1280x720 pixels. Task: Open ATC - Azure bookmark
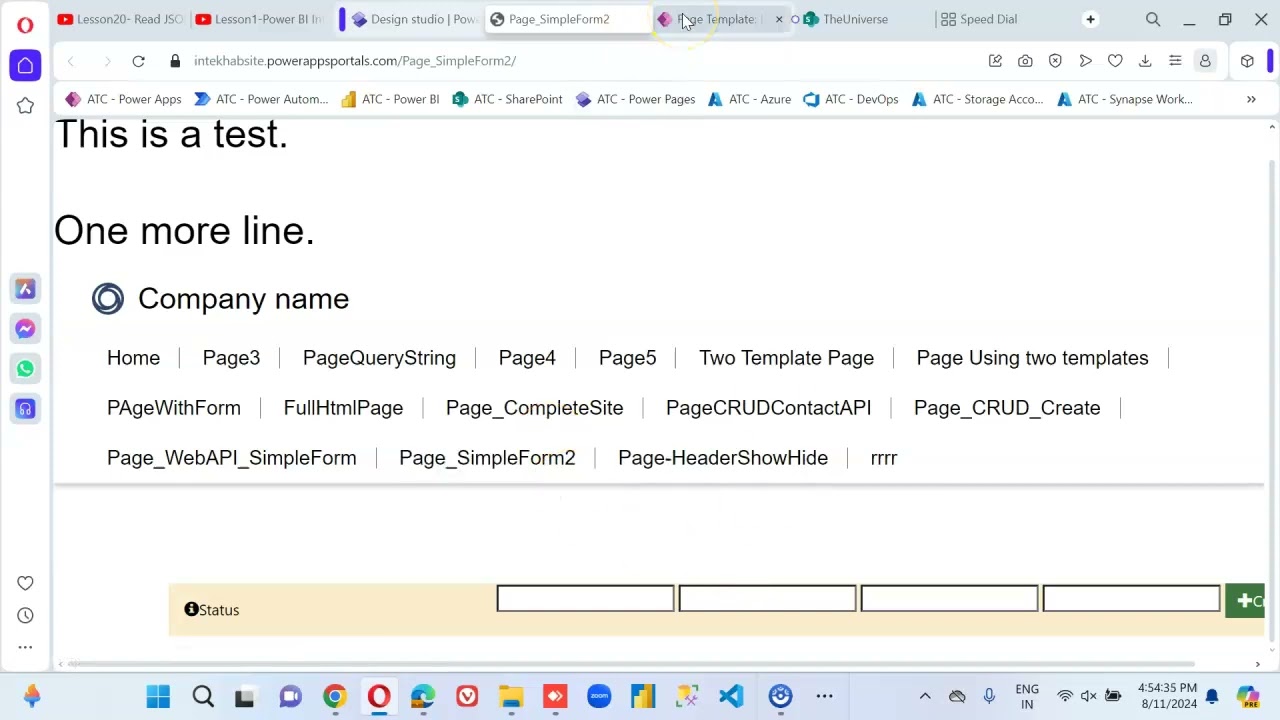pyautogui.click(x=750, y=99)
